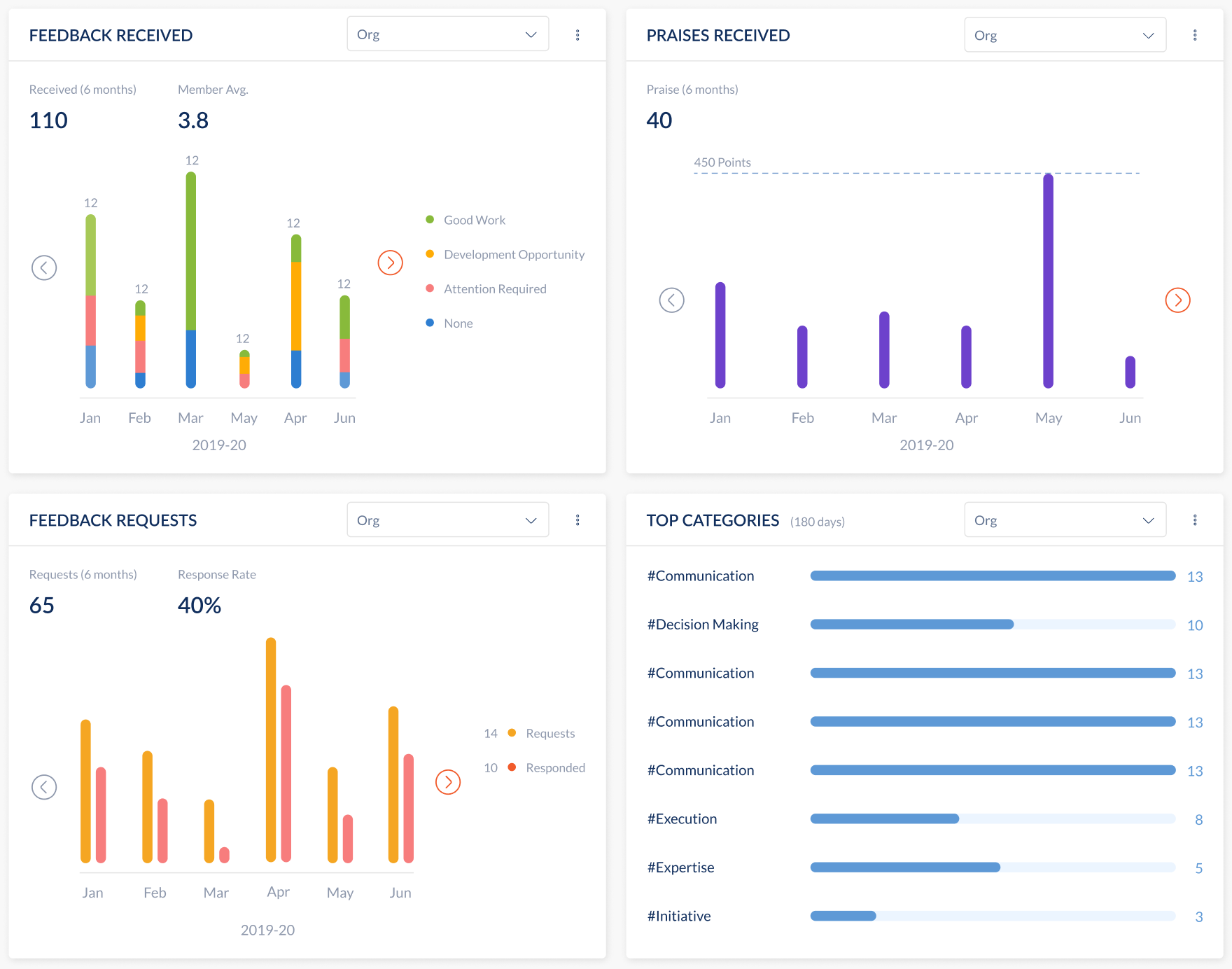The width and height of the screenshot is (1232, 969).
Task: Open the Top Categories three-dot menu
Action: 1196,520
